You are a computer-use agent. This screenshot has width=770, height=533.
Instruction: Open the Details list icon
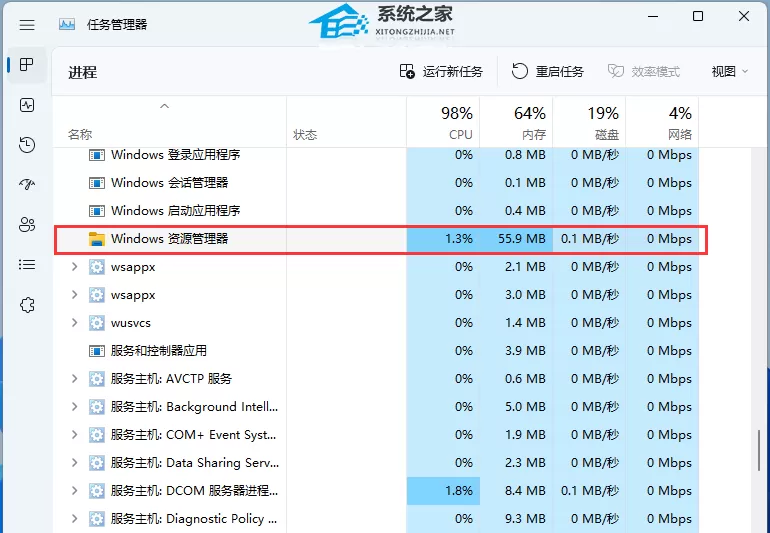coord(27,265)
